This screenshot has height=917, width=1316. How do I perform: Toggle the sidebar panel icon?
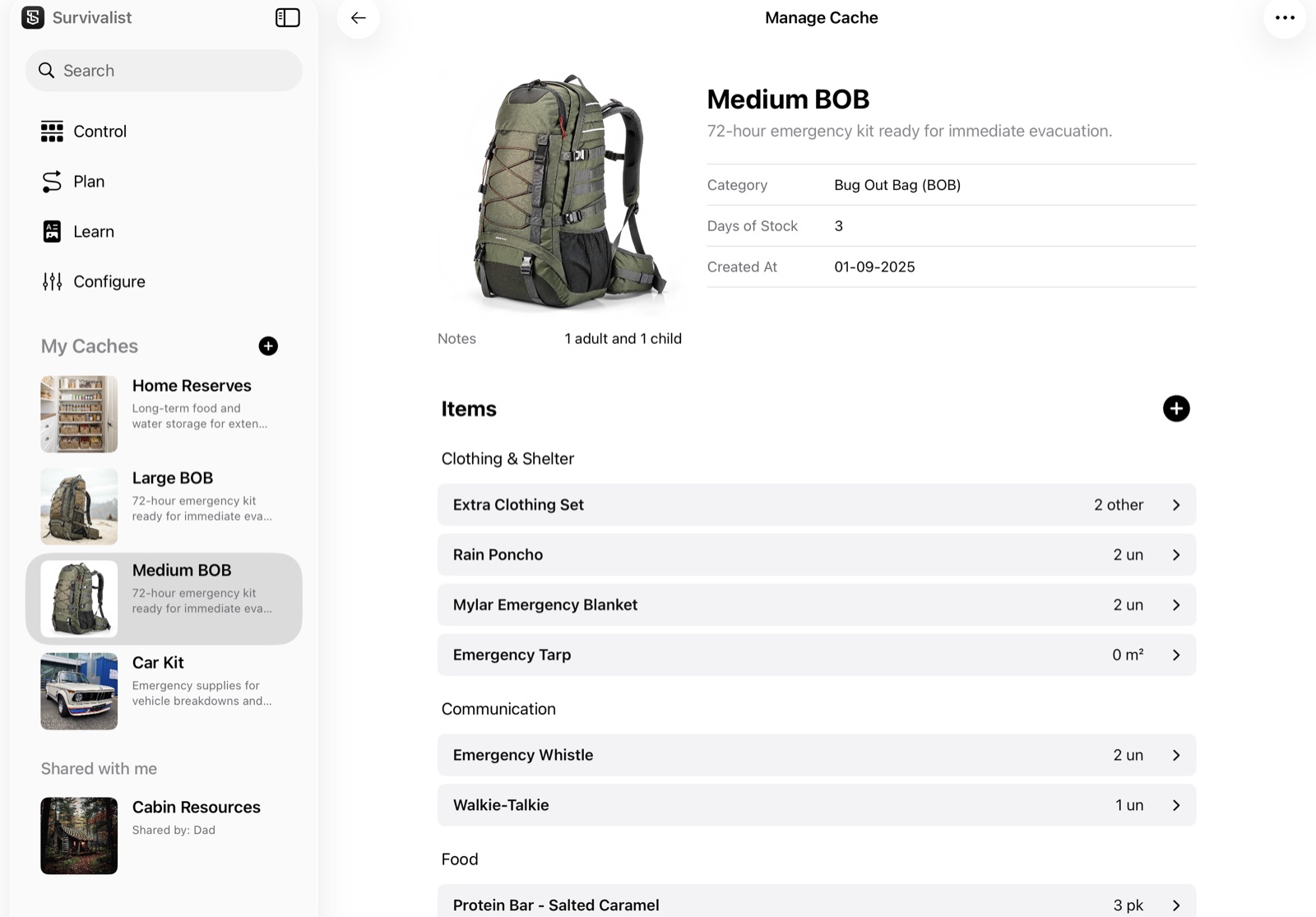point(287,17)
